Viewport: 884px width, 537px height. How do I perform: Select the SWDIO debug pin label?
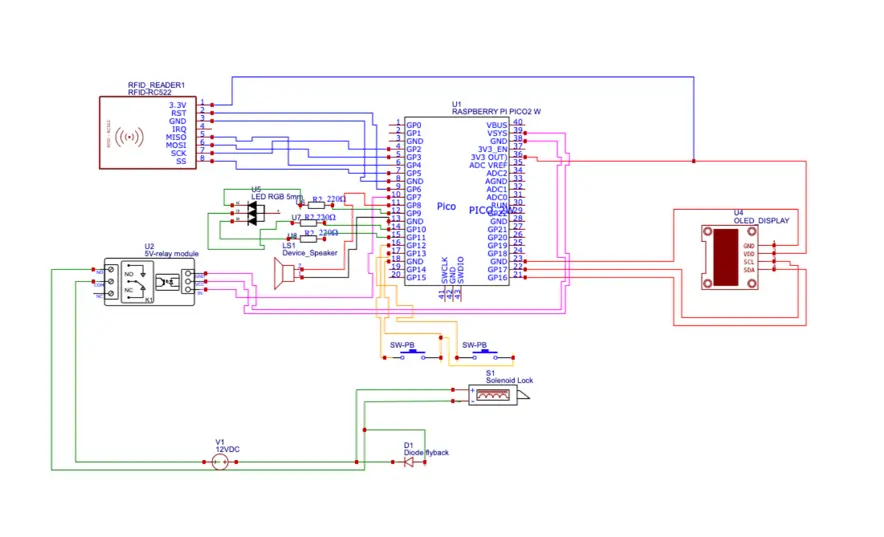coord(461,270)
